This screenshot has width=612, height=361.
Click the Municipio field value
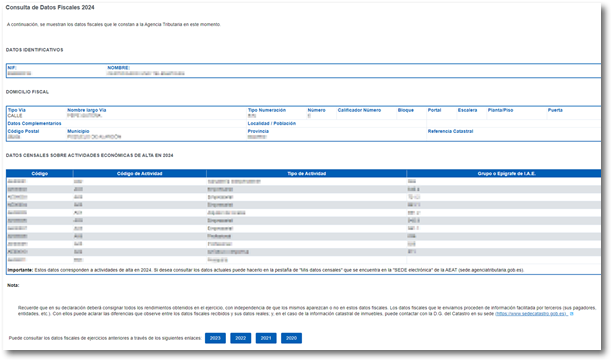[x=94, y=137]
